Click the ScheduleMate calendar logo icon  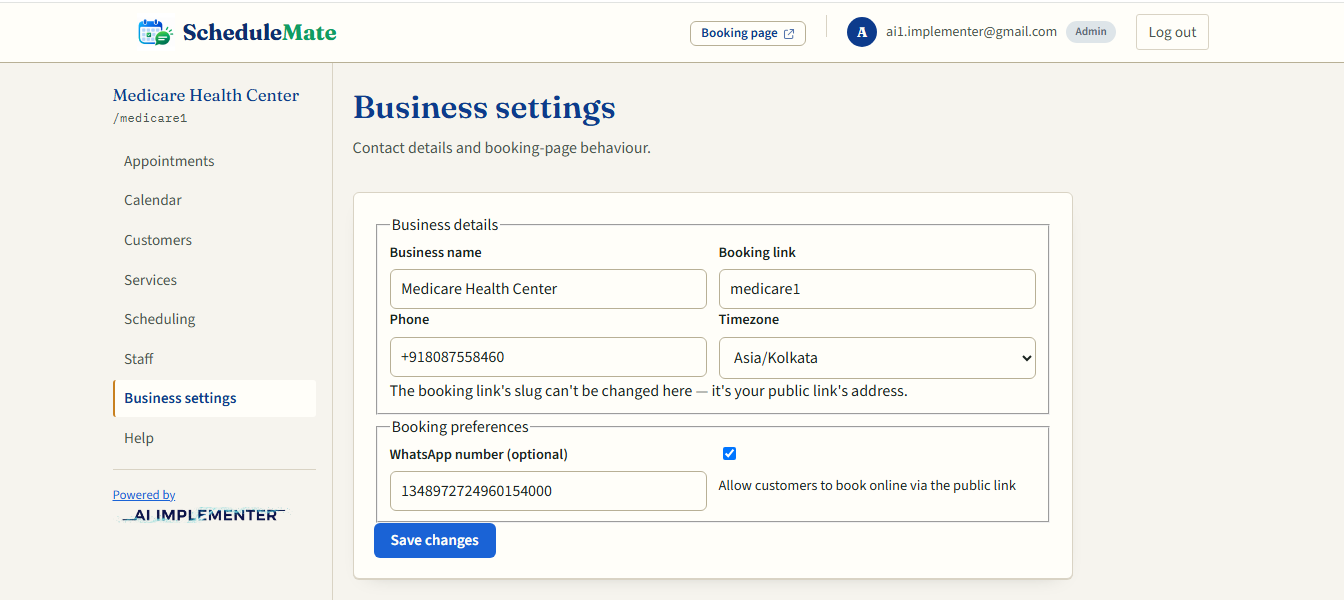point(155,32)
